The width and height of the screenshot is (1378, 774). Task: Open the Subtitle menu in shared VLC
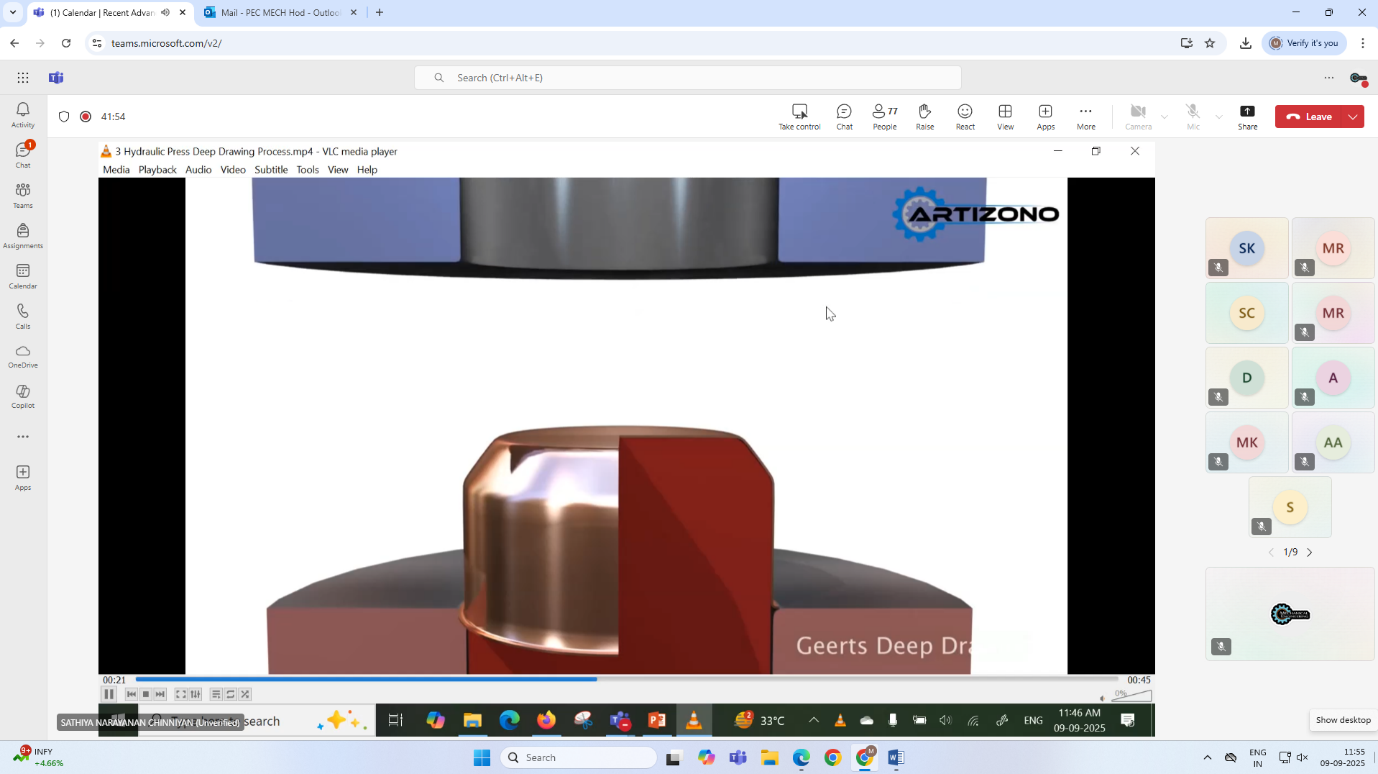click(271, 170)
